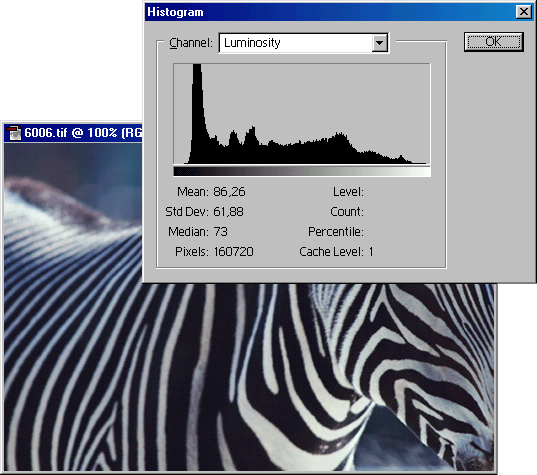Click the Count label

347,212
